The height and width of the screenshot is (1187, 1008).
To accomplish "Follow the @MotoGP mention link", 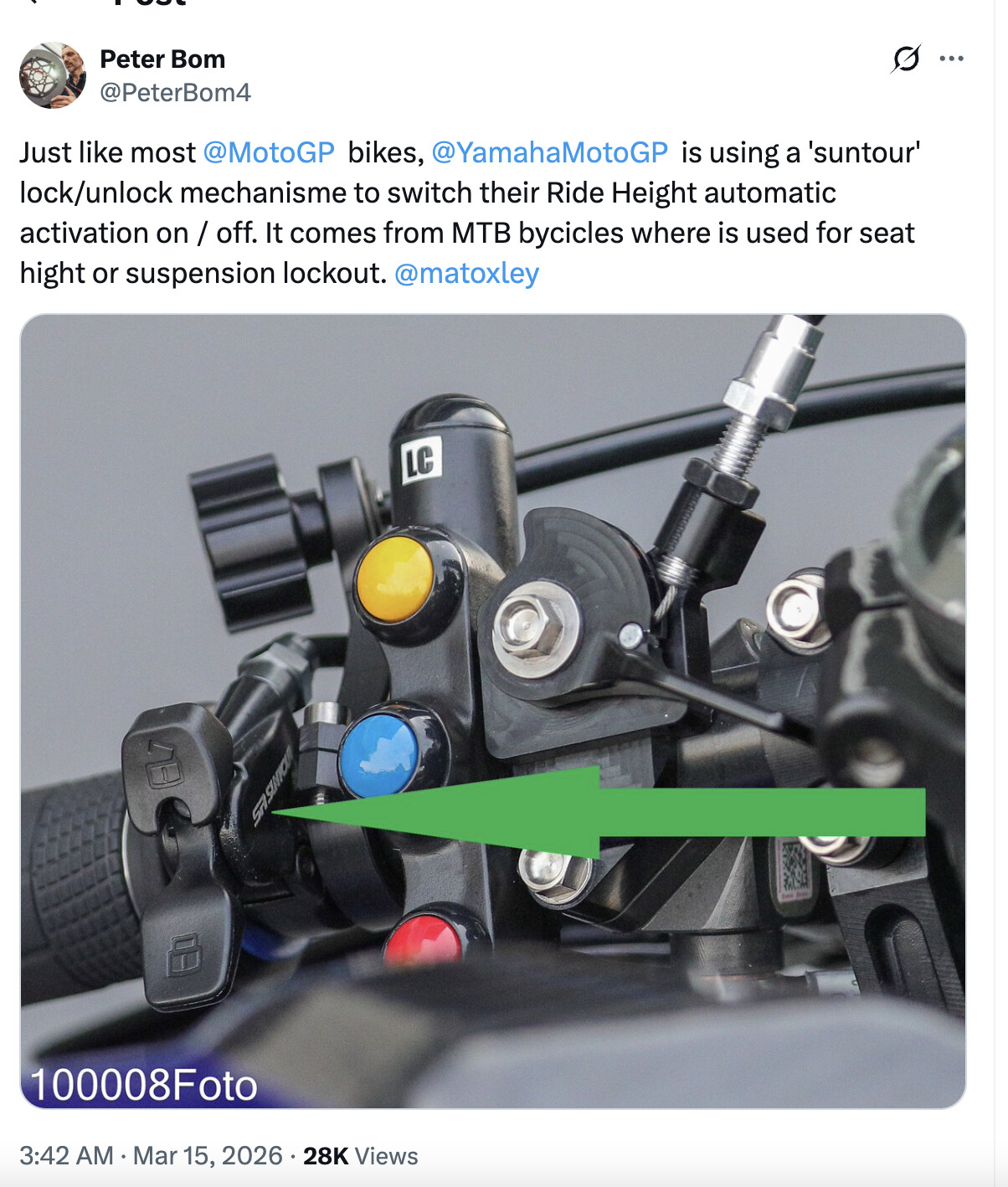I will [x=269, y=152].
